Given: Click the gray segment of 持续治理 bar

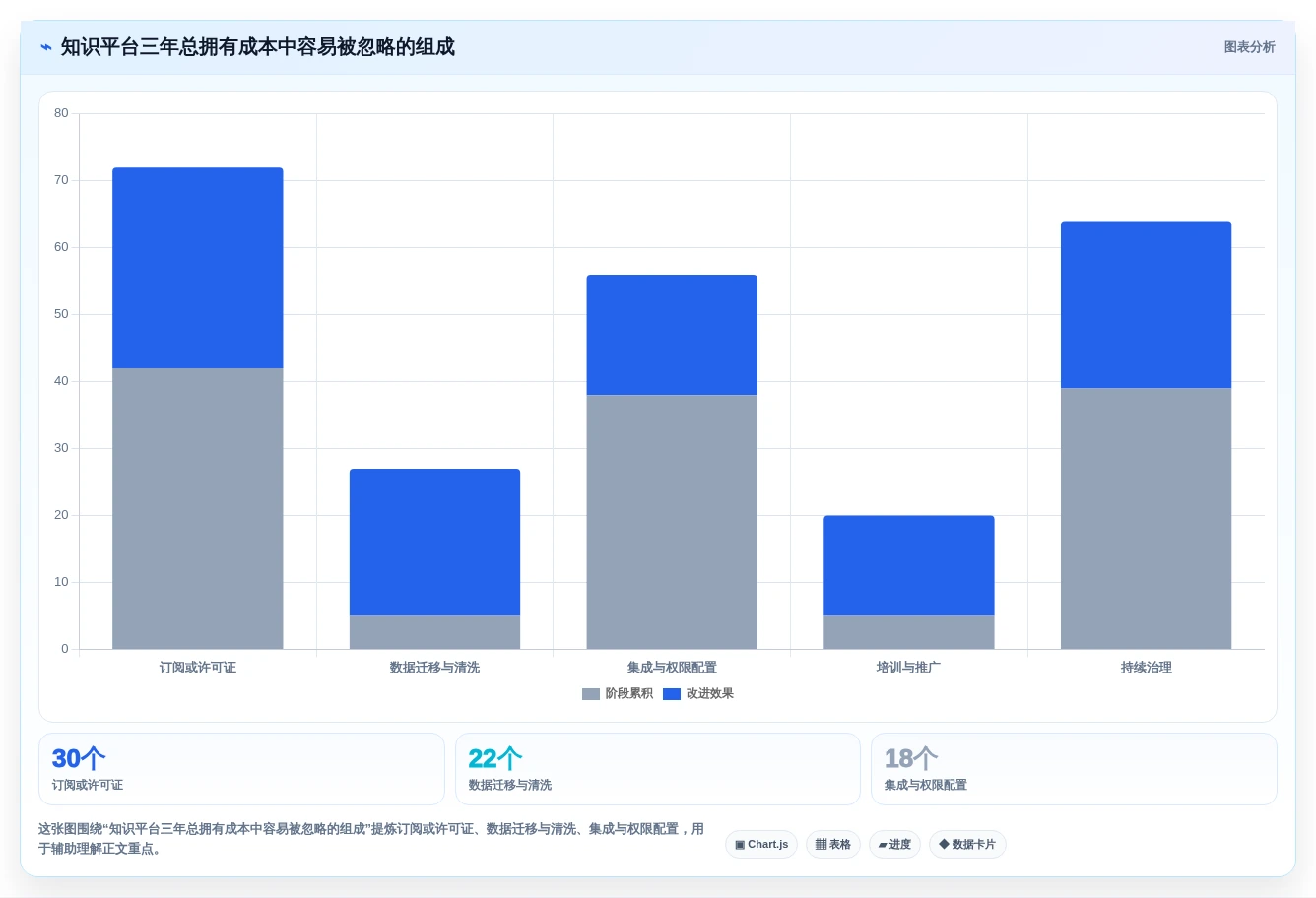Looking at the screenshot, I should (x=1147, y=519).
